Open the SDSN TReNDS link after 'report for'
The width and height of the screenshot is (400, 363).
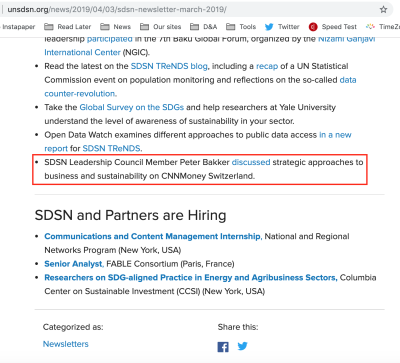tap(112, 148)
